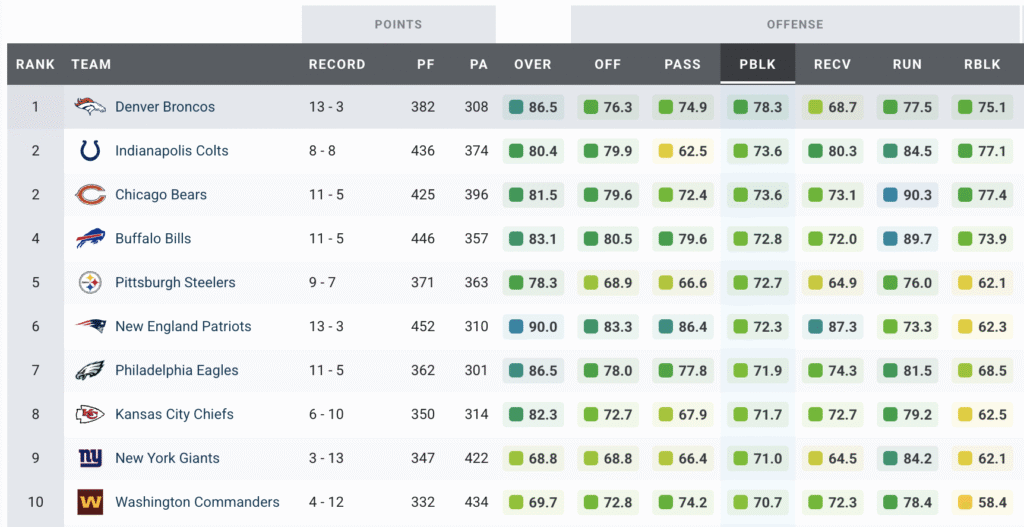
Task: Click the Chicago Bears logo
Action: (x=90, y=195)
